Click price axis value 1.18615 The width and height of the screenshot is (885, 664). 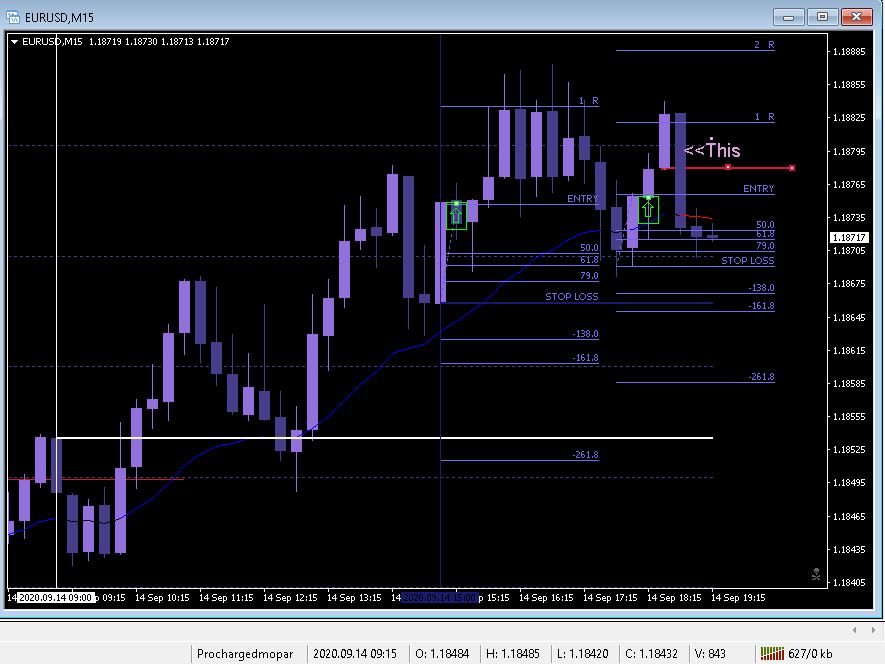[849, 351]
